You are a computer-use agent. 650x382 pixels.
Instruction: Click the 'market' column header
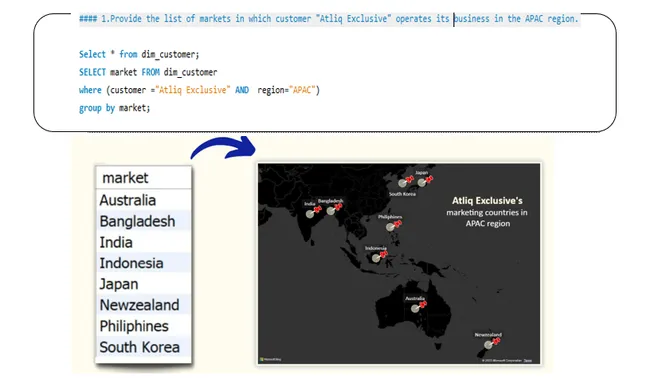tap(143, 178)
